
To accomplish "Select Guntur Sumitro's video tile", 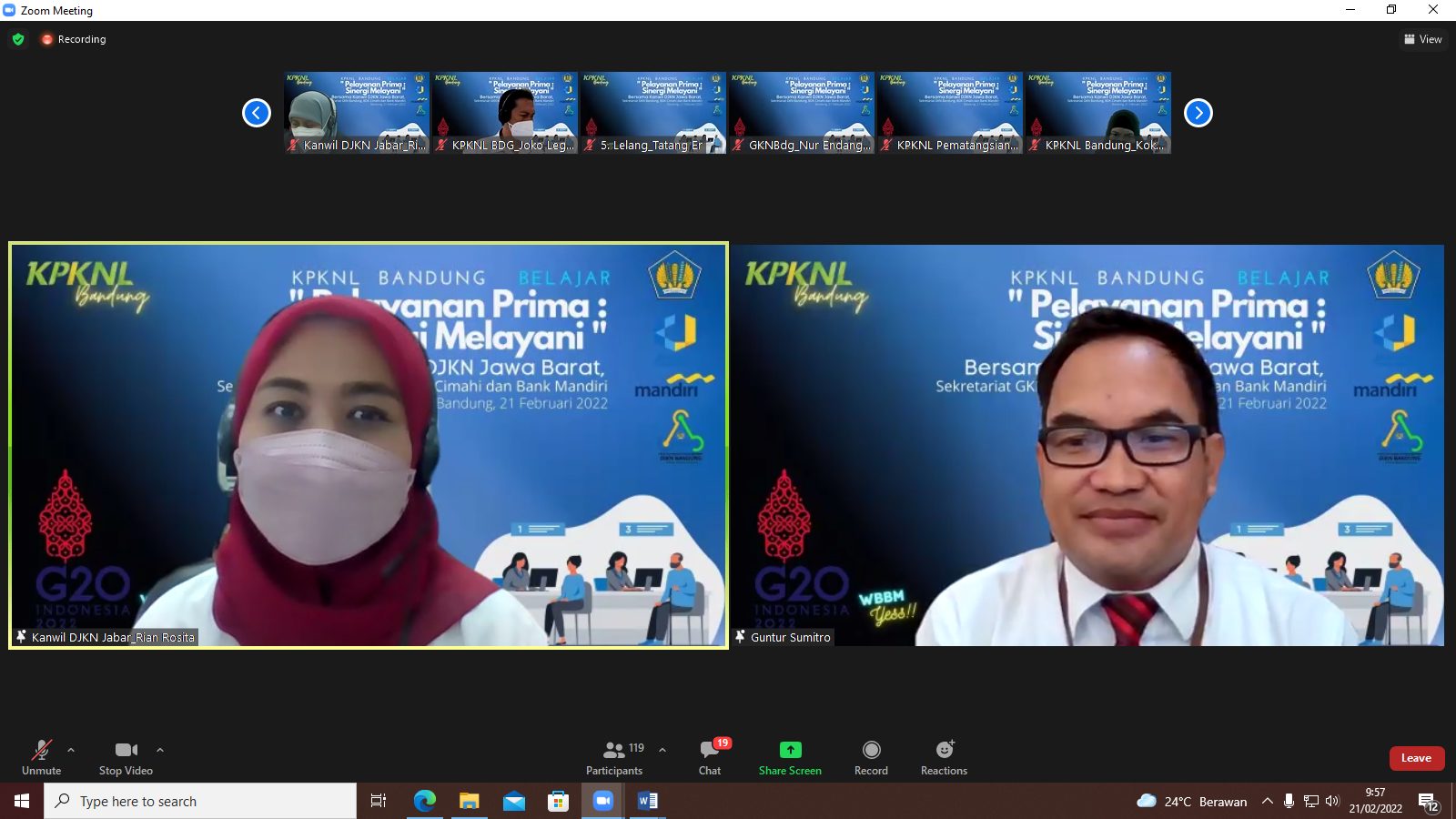I will (1088, 445).
